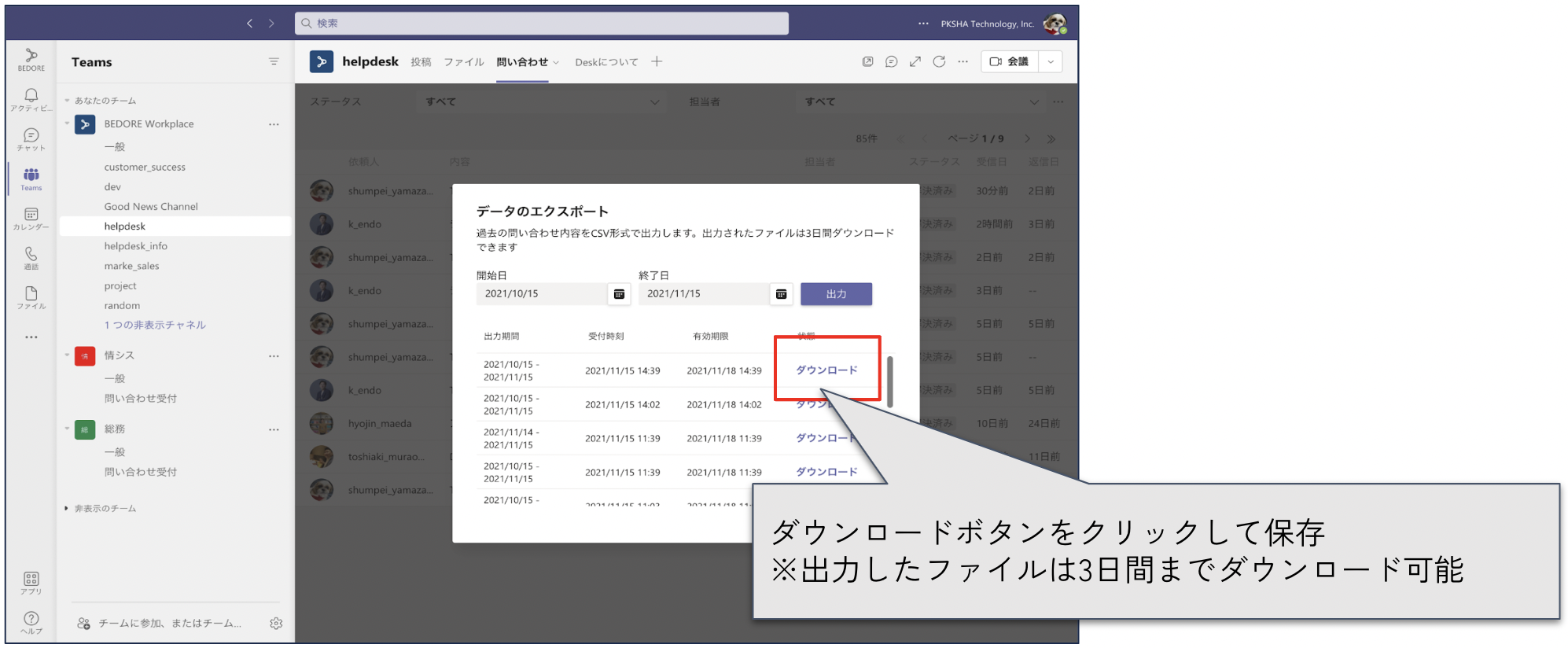Open the Help icon in sidebar
This screenshot has height=648, width=1568.
pyautogui.click(x=31, y=622)
